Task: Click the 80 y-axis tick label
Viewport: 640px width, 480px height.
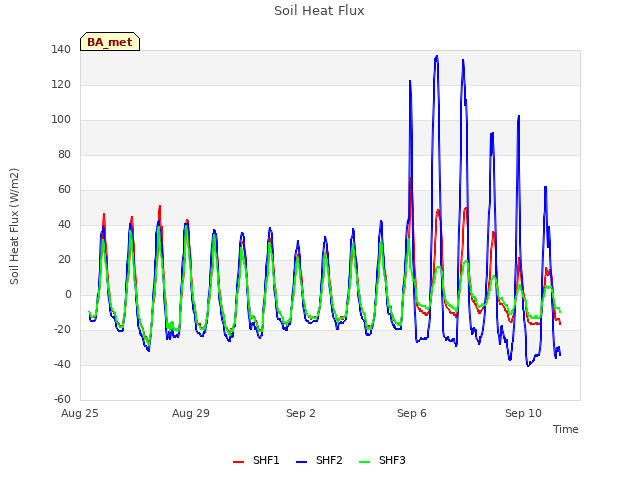Action: pos(64,154)
